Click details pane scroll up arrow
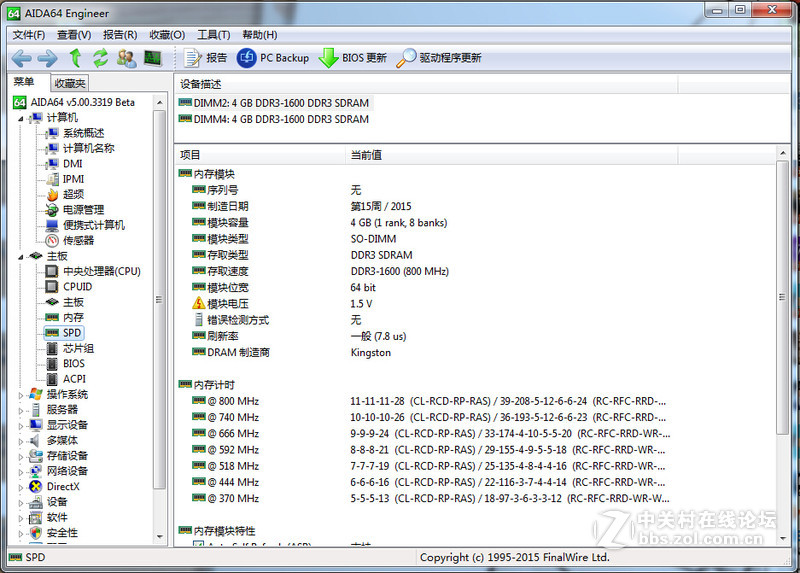The height and width of the screenshot is (573, 800). (x=783, y=153)
